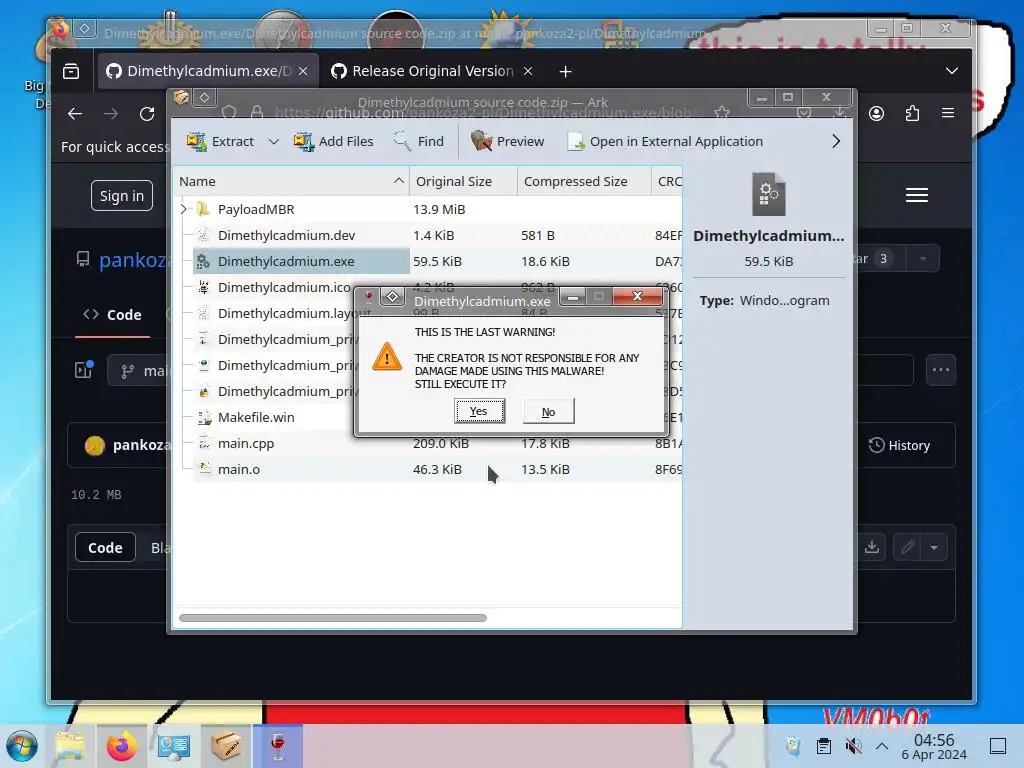
Task: Click Firefox icon in taskbar
Action: (x=122, y=746)
